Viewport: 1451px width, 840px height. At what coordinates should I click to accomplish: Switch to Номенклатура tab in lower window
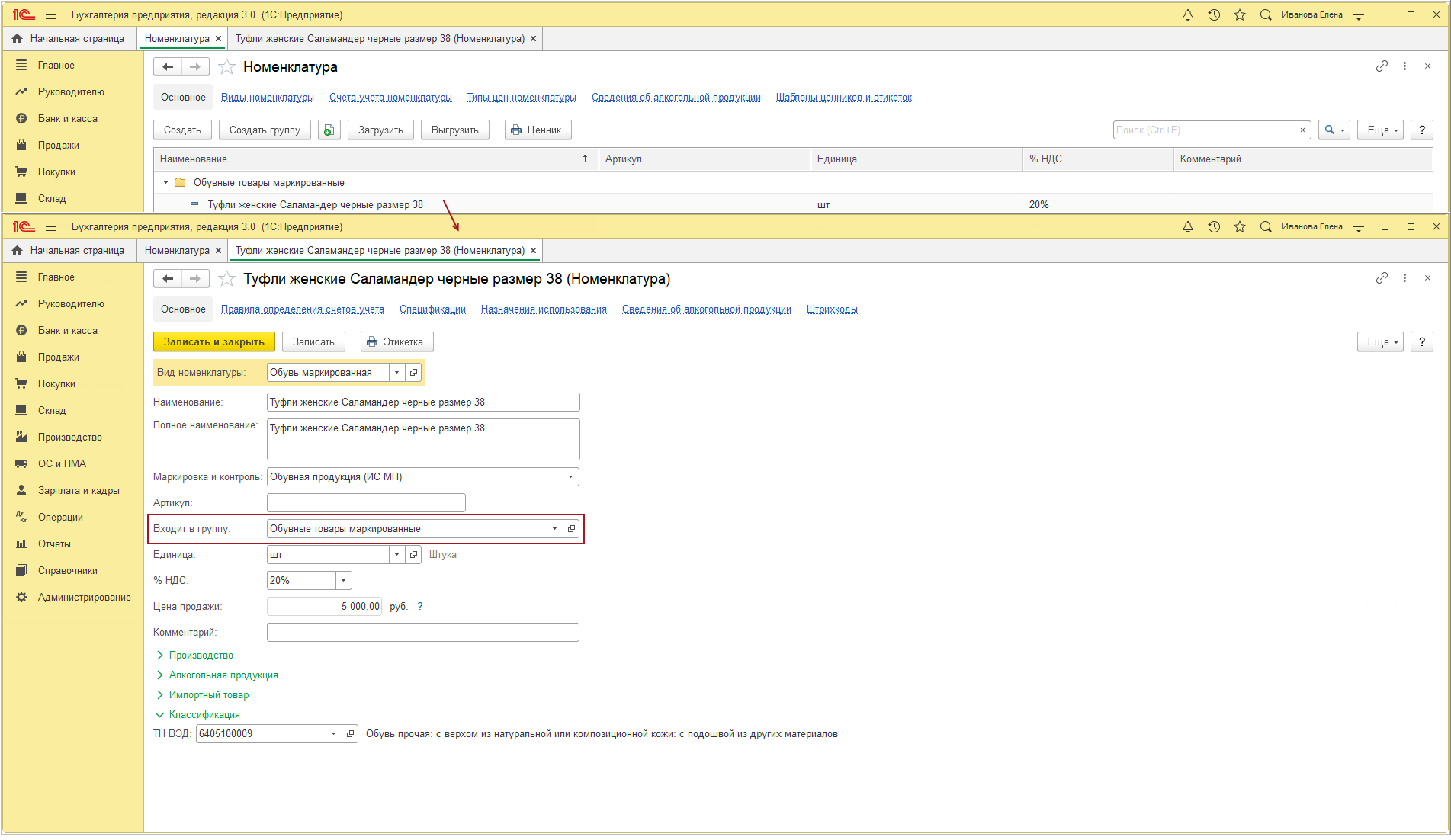[177, 250]
